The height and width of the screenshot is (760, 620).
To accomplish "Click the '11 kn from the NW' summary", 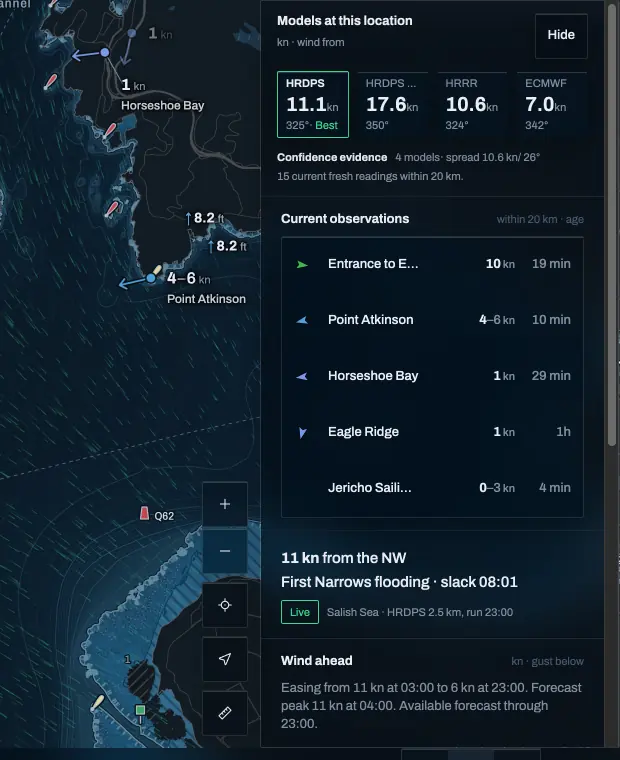I will pos(344,558).
